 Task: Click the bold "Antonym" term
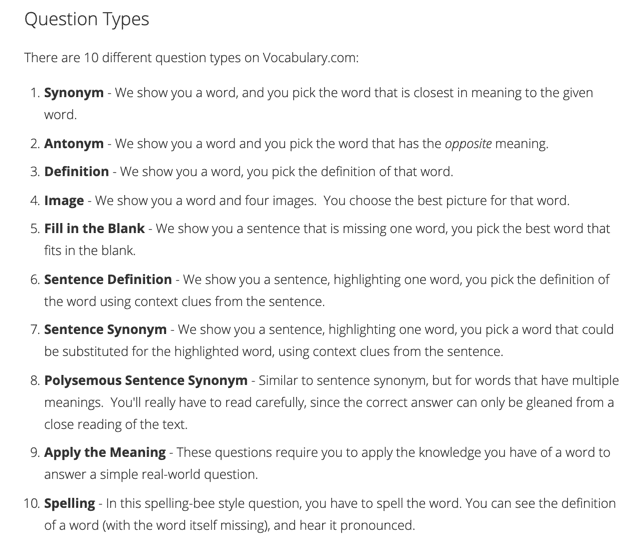point(73,144)
